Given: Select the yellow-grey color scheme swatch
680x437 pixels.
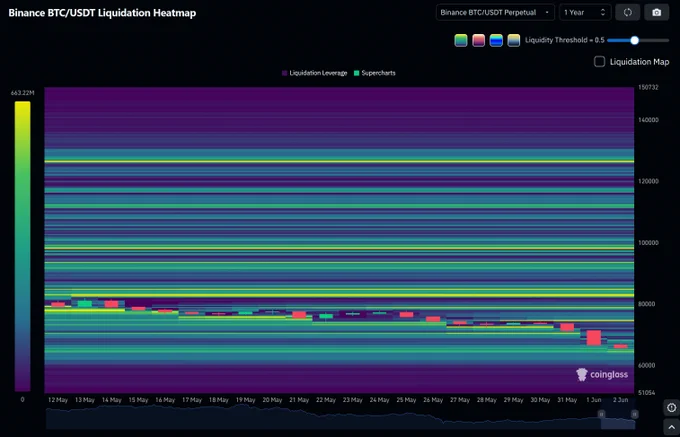Looking at the screenshot, I should coord(513,40).
